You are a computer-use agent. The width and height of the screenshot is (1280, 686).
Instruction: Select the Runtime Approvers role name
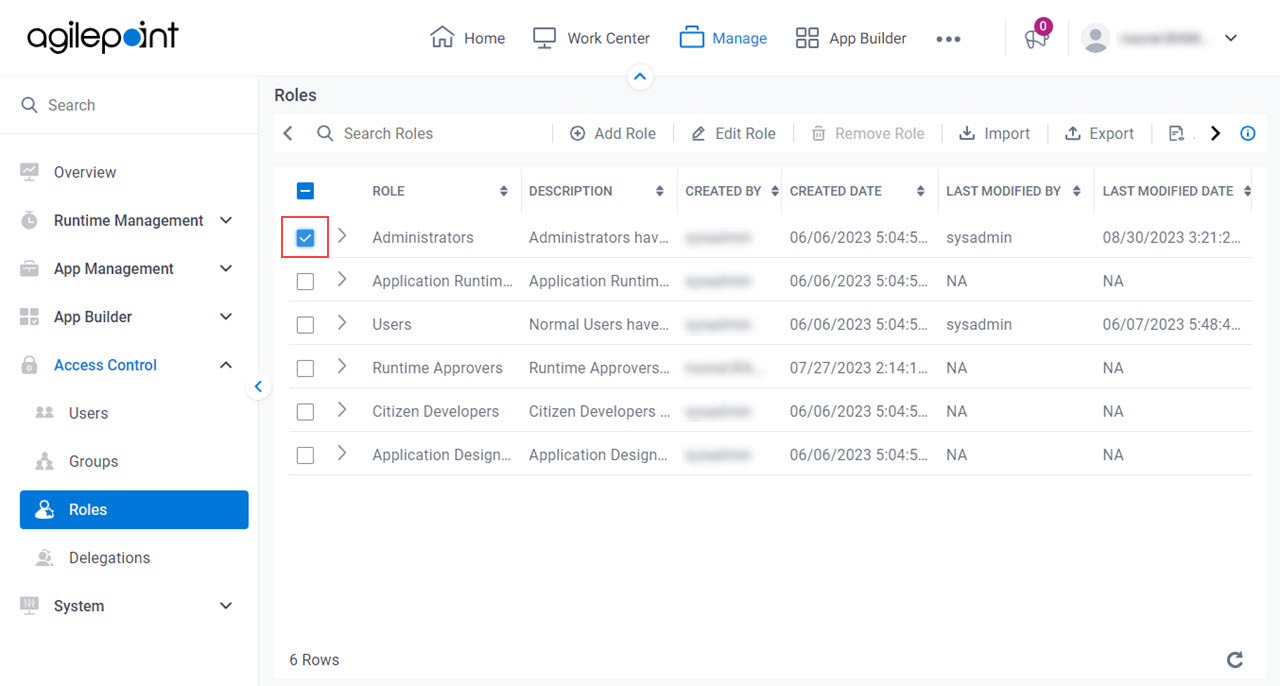437,368
